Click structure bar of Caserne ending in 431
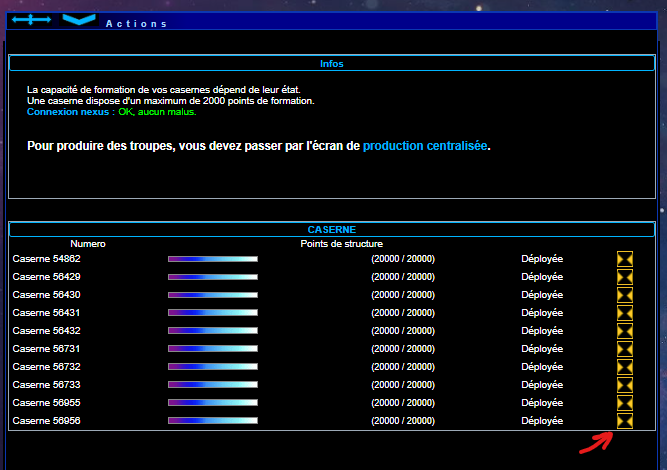The image size is (667, 470). point(213,313)
